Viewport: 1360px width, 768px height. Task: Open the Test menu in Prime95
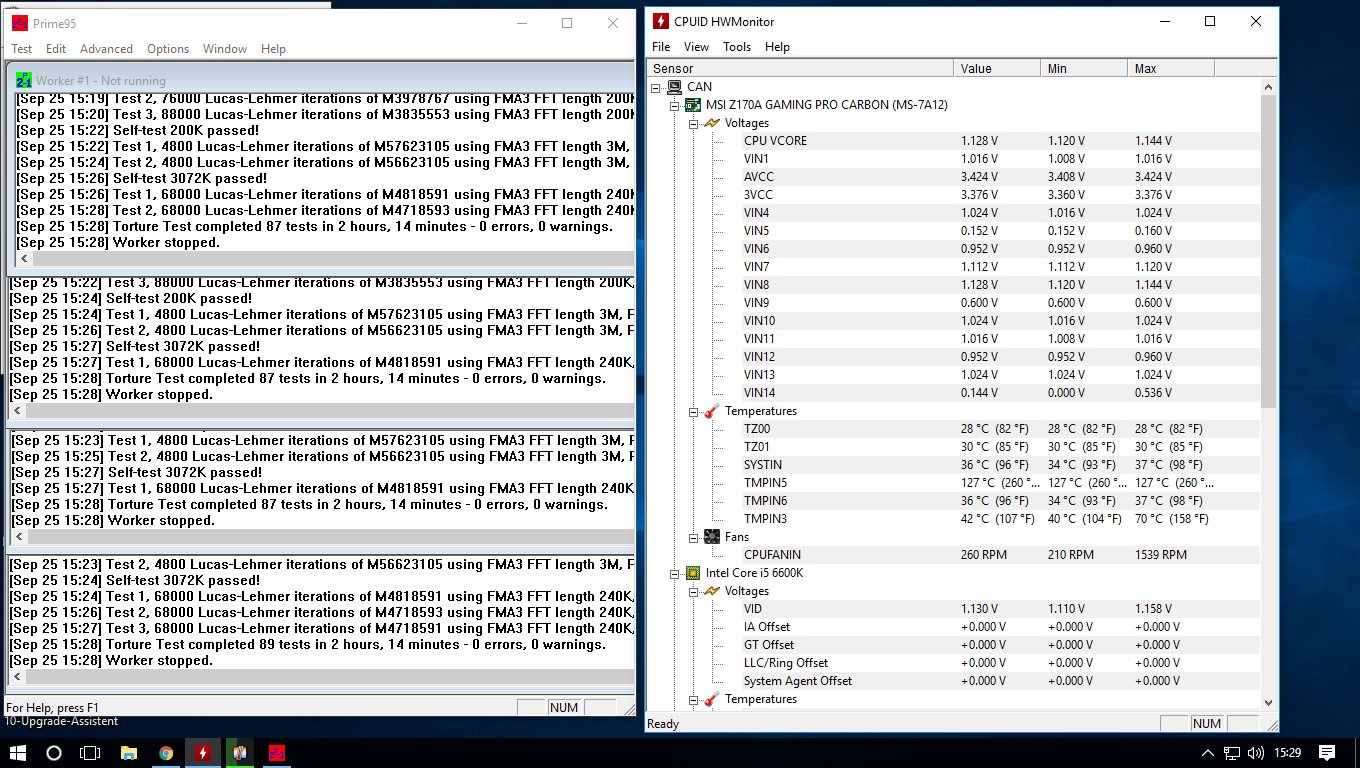pos(21,48)
